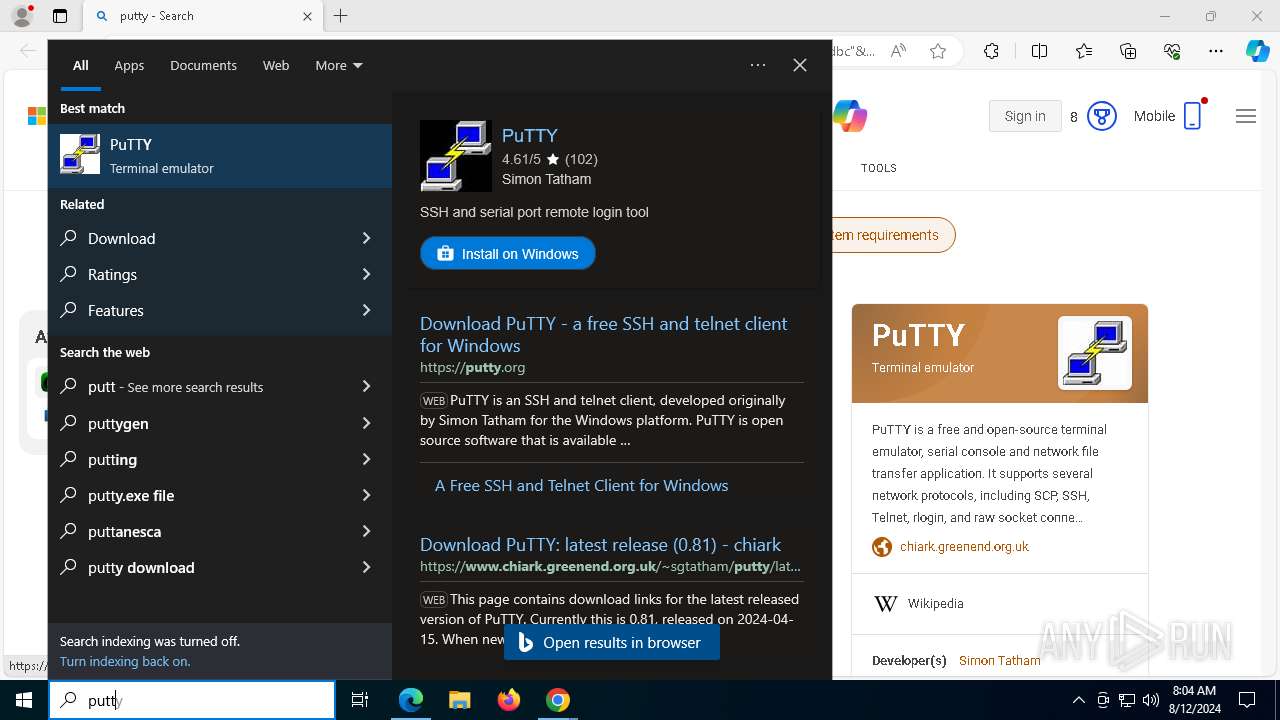Open 'Download PuTTY: latest release' chiark link
Image resolution: width=1280 pixels, height=720 pixels.
(600, 545)
